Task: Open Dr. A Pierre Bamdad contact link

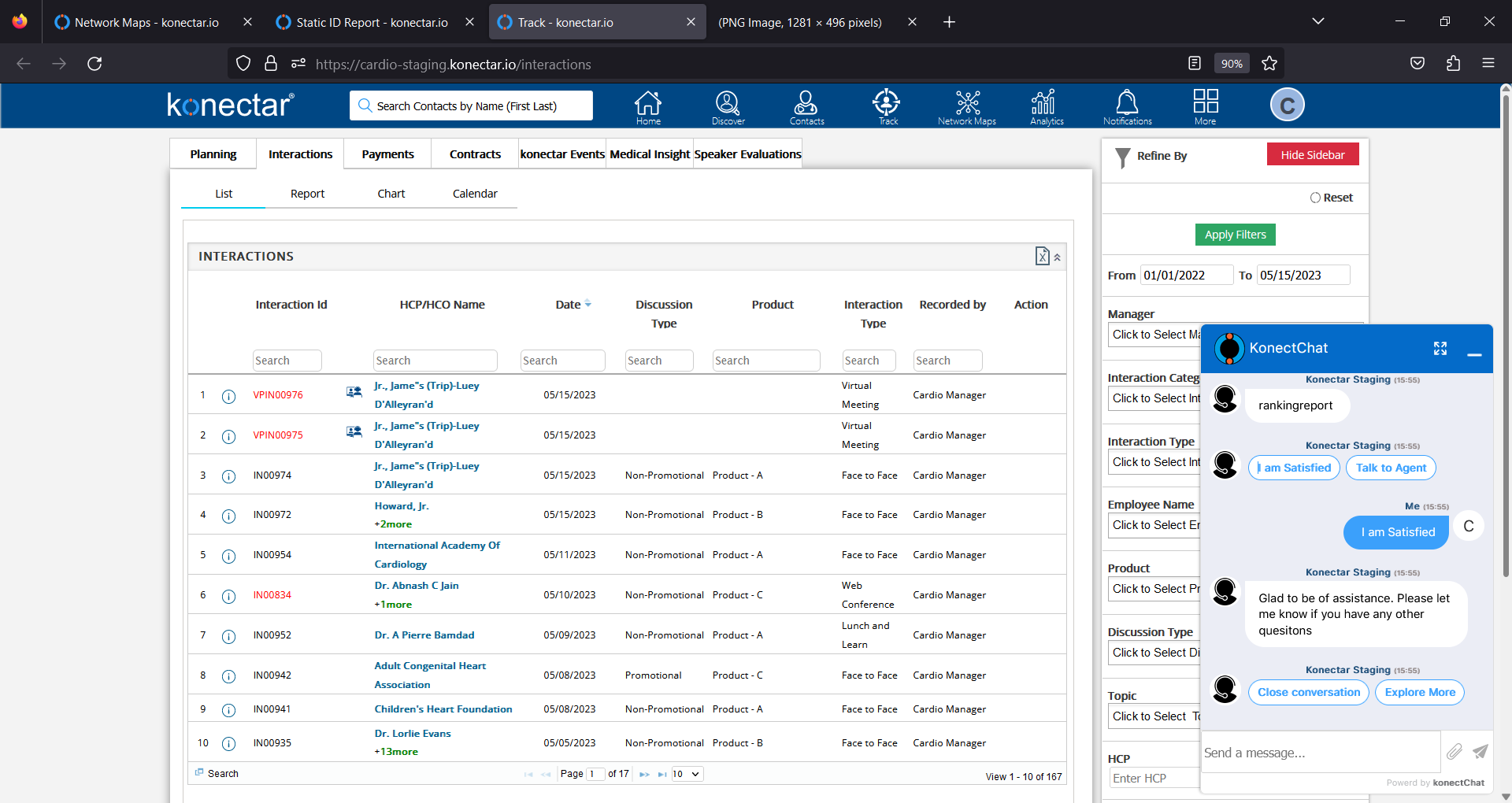Action: tap(424, 635)
